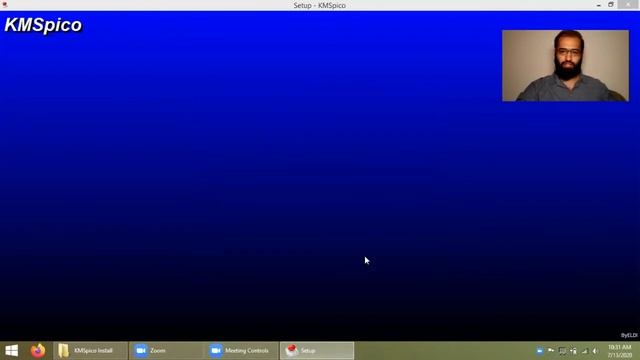Open the Zoom taskbar window
The width and height of the screenshot is (640, 360).
(x=166, y=351)
